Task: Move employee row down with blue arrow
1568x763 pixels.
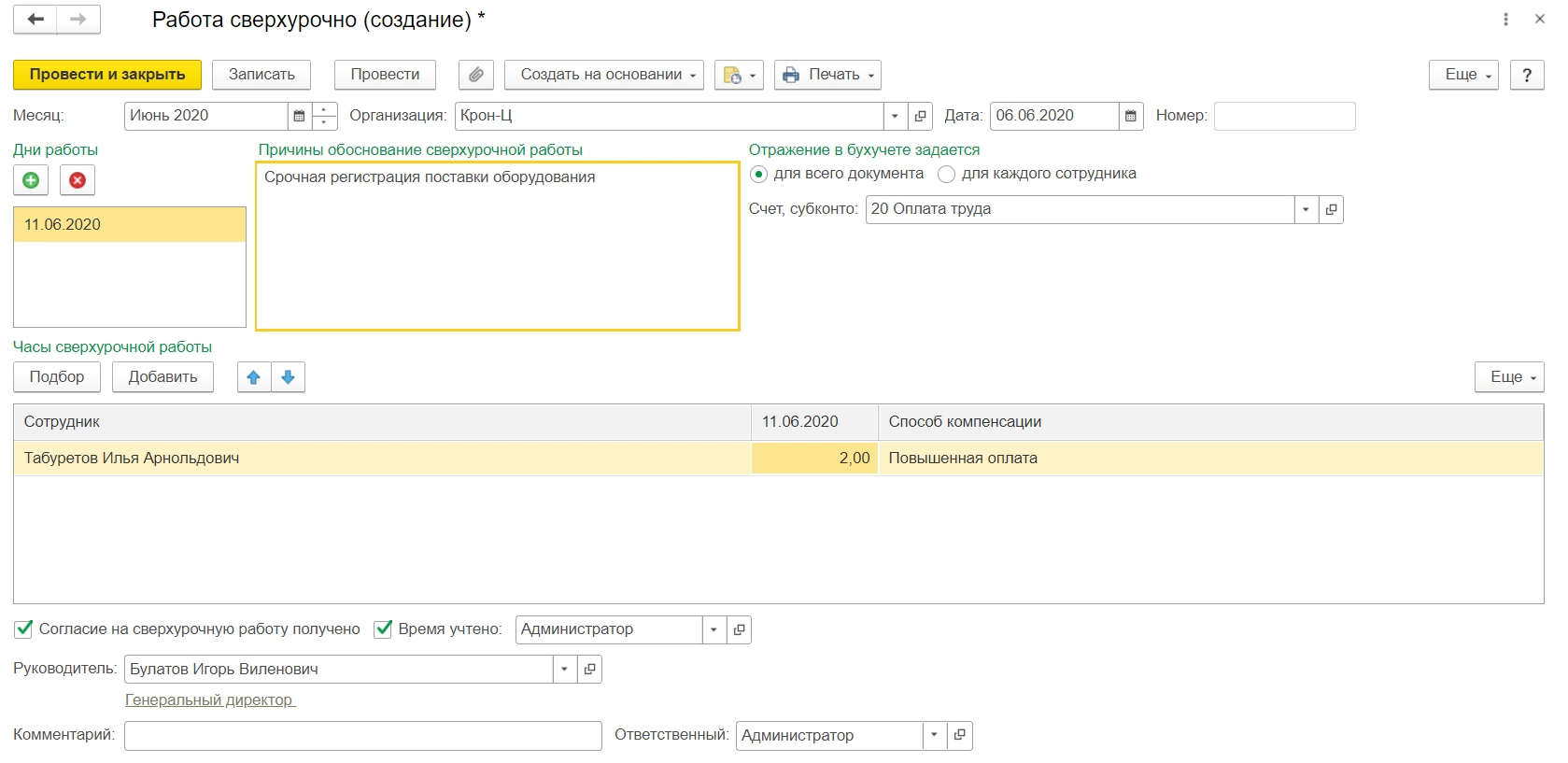Action: coord(289,377)
